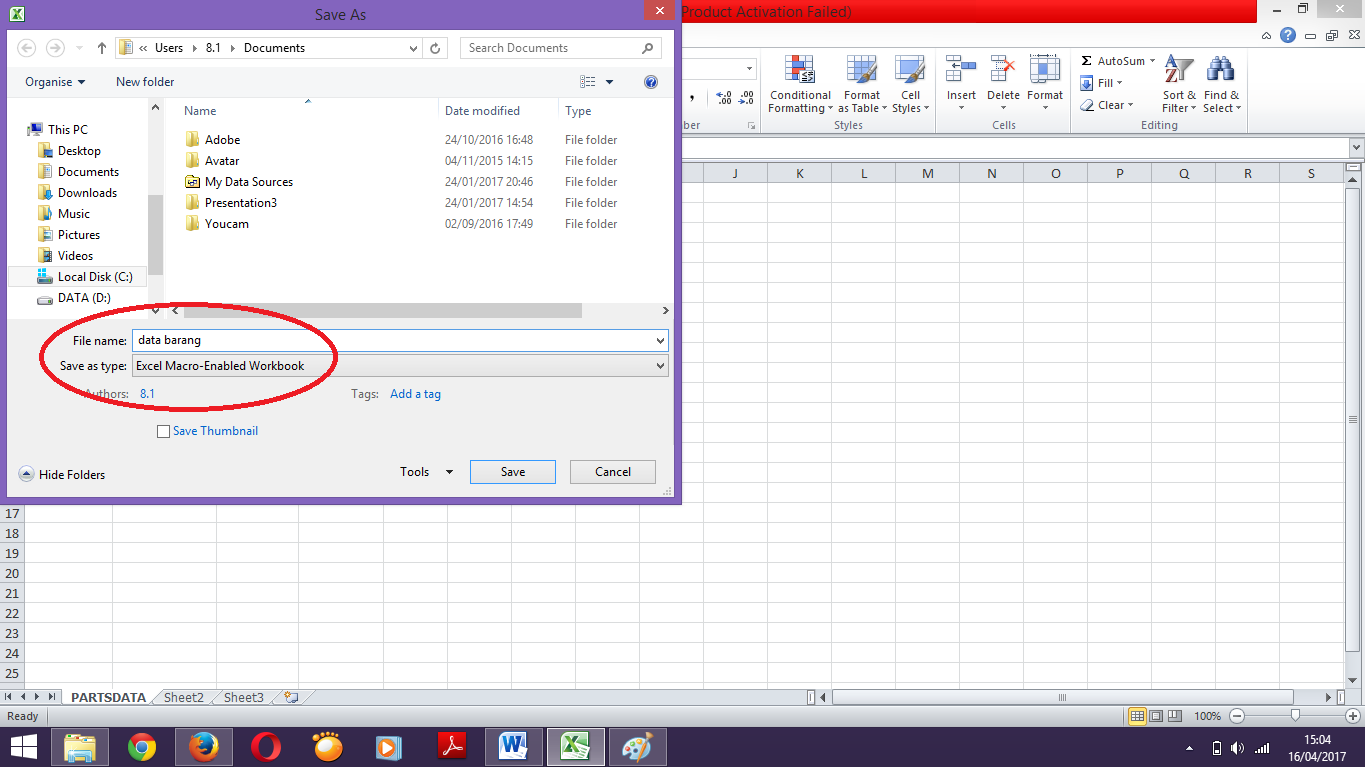Open the My Data Sources folder
Image resolution: width=1366 pixels, height=768 pixels.
(x=248, y=181)
